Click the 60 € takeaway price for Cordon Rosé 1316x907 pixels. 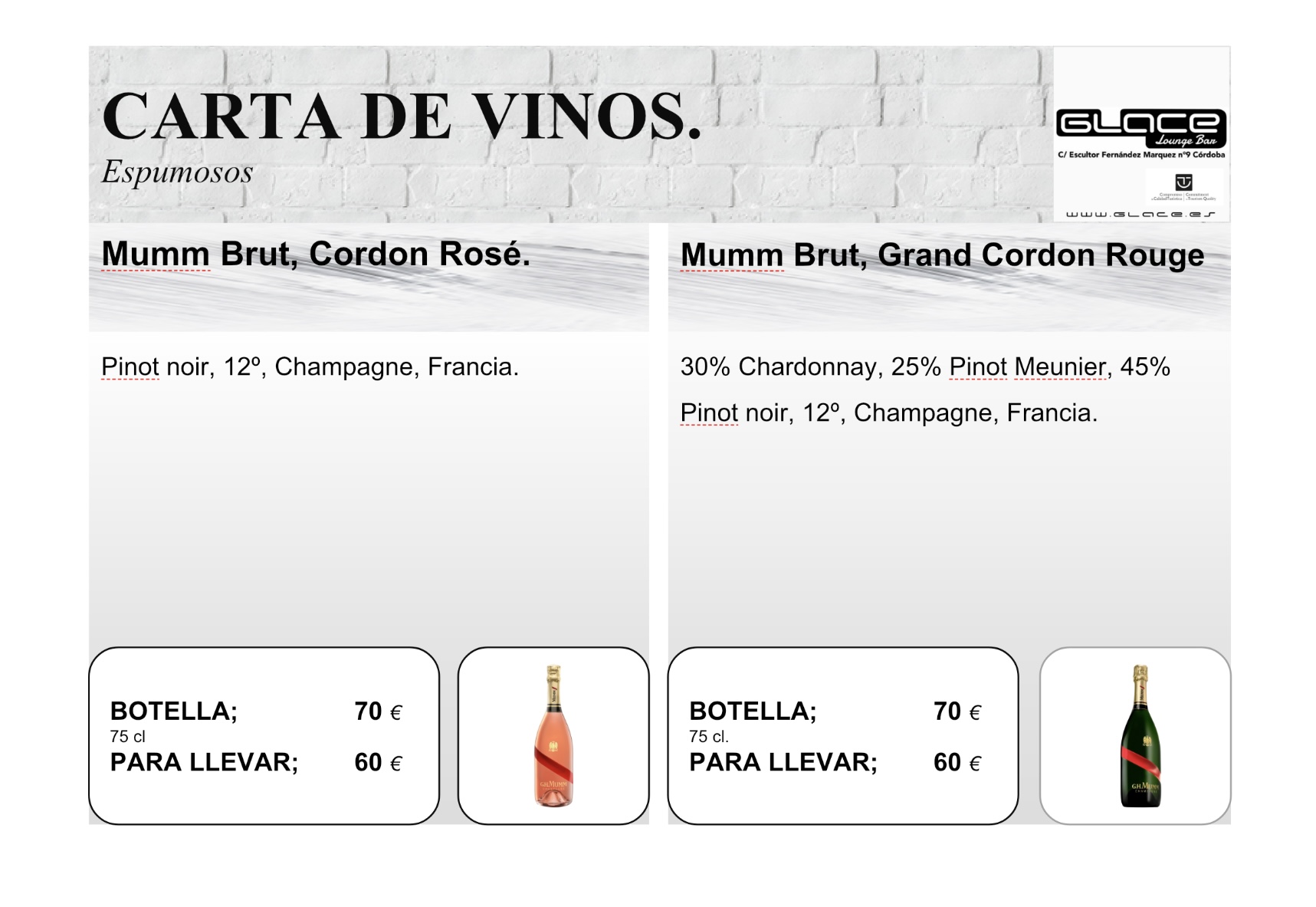[x=378, y=763]
